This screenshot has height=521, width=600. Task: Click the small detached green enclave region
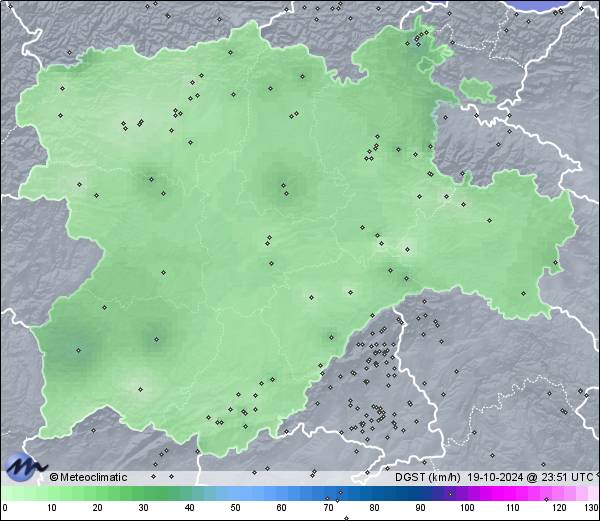(x=478, y=89)
